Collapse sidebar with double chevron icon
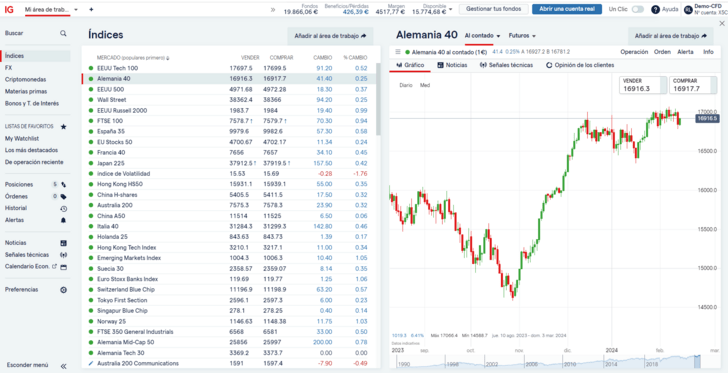 click(x=64, y=366)
